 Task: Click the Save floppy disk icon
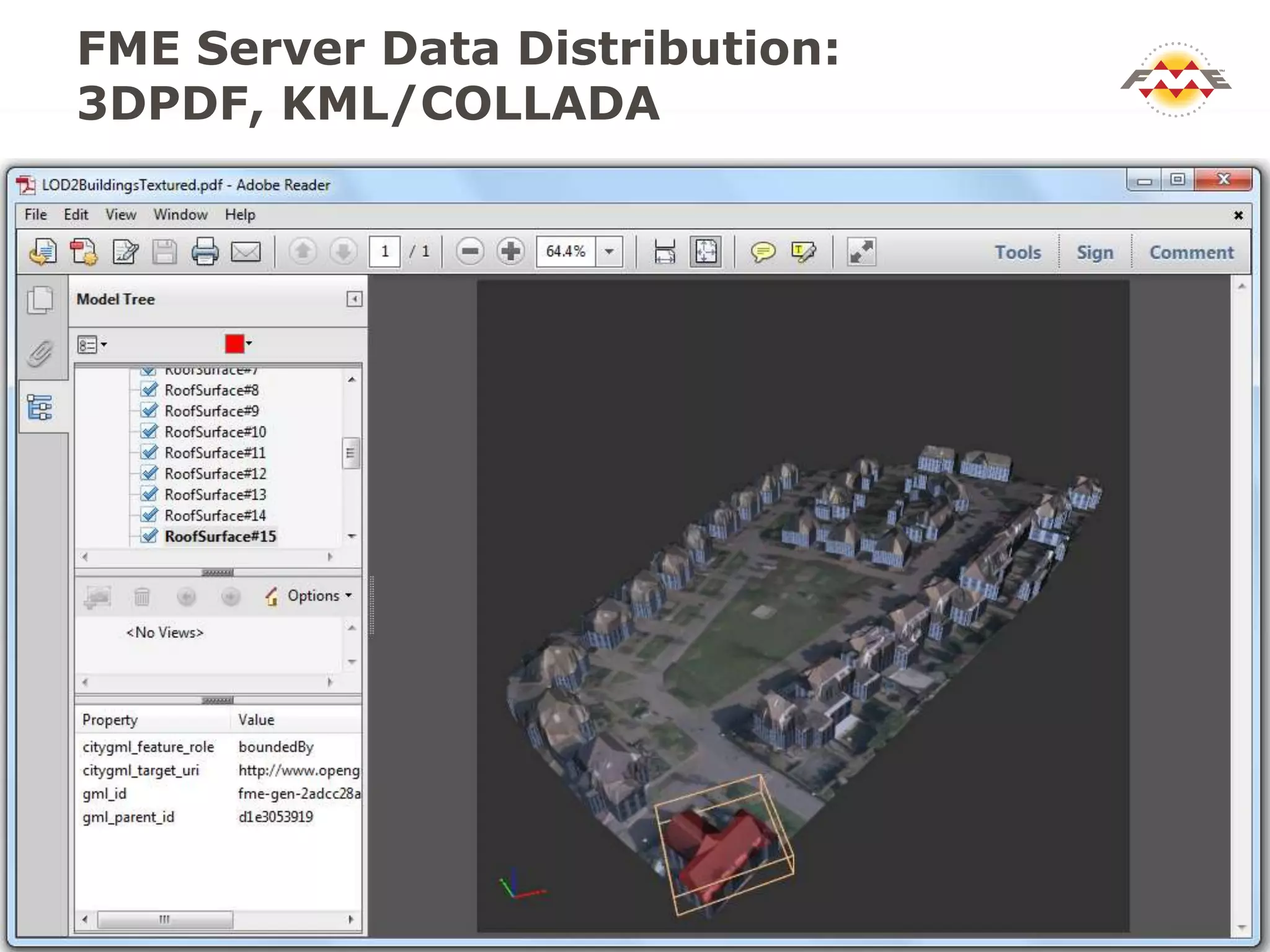(164, 252)
